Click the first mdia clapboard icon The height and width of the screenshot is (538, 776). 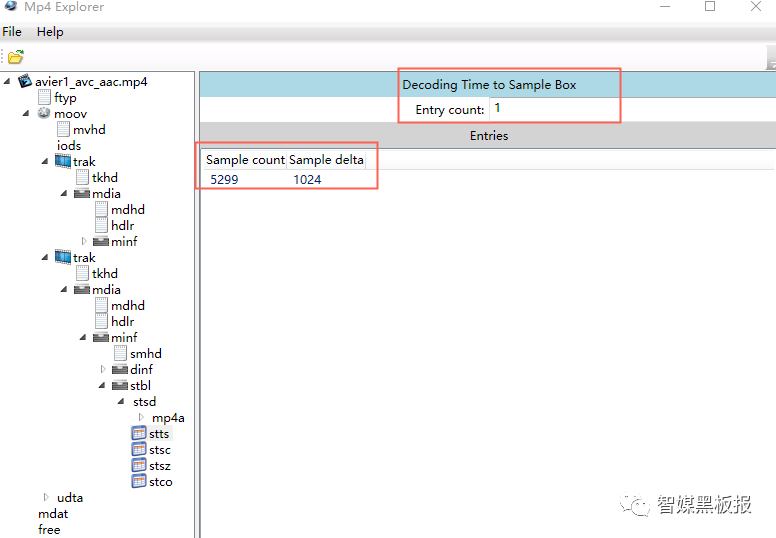(82, 194)
